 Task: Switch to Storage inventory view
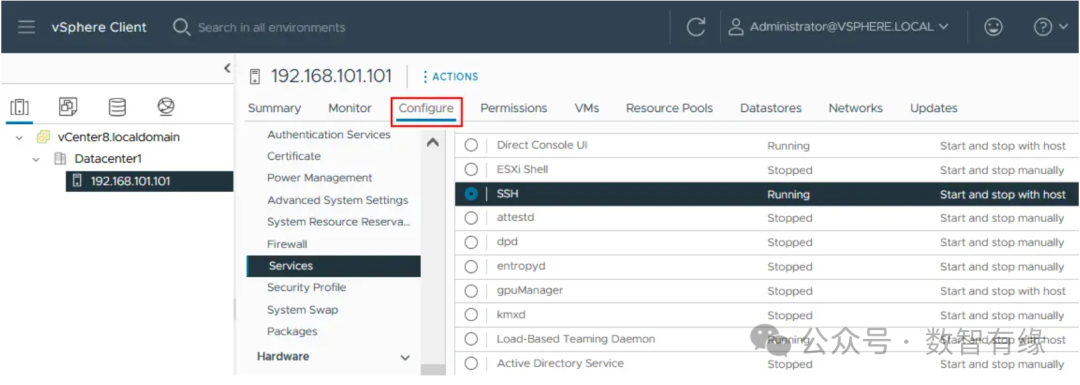tap(117, 107)
